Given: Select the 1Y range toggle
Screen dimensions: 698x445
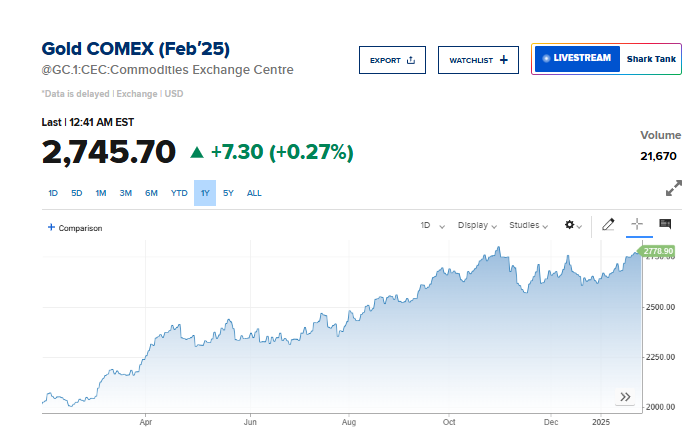Looking at the screenshot, I should point(204,193).
